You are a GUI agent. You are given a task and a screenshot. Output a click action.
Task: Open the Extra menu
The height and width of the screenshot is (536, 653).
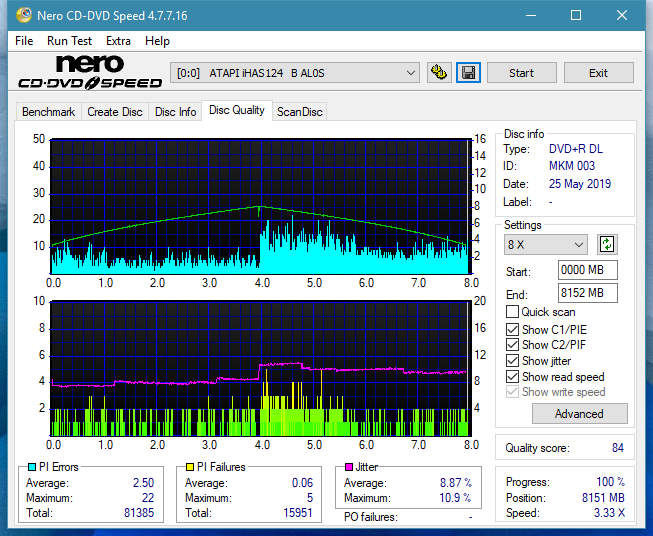(x=118, y=41)
